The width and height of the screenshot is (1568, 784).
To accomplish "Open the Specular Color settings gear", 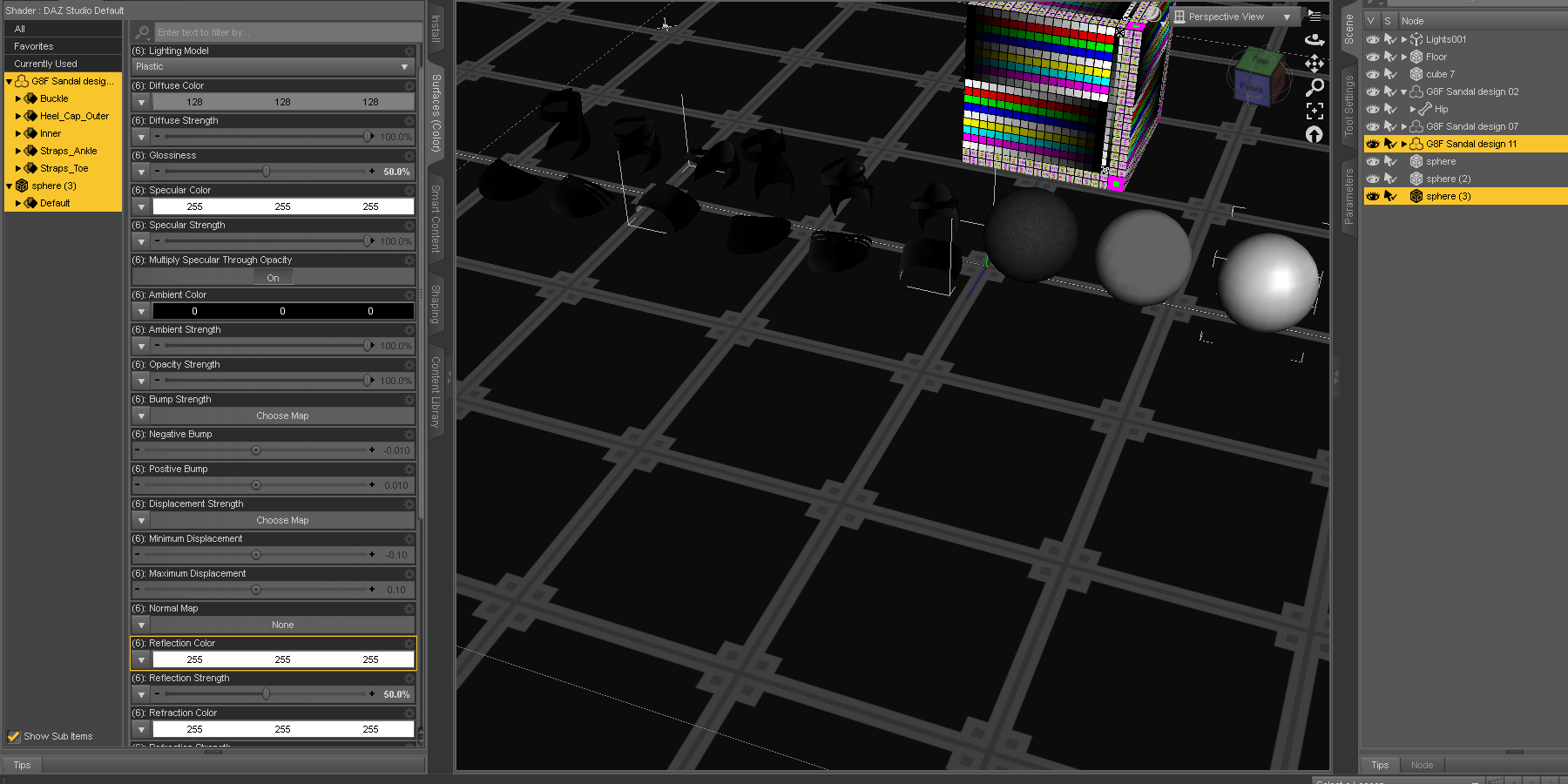I will tap(409, 190).
